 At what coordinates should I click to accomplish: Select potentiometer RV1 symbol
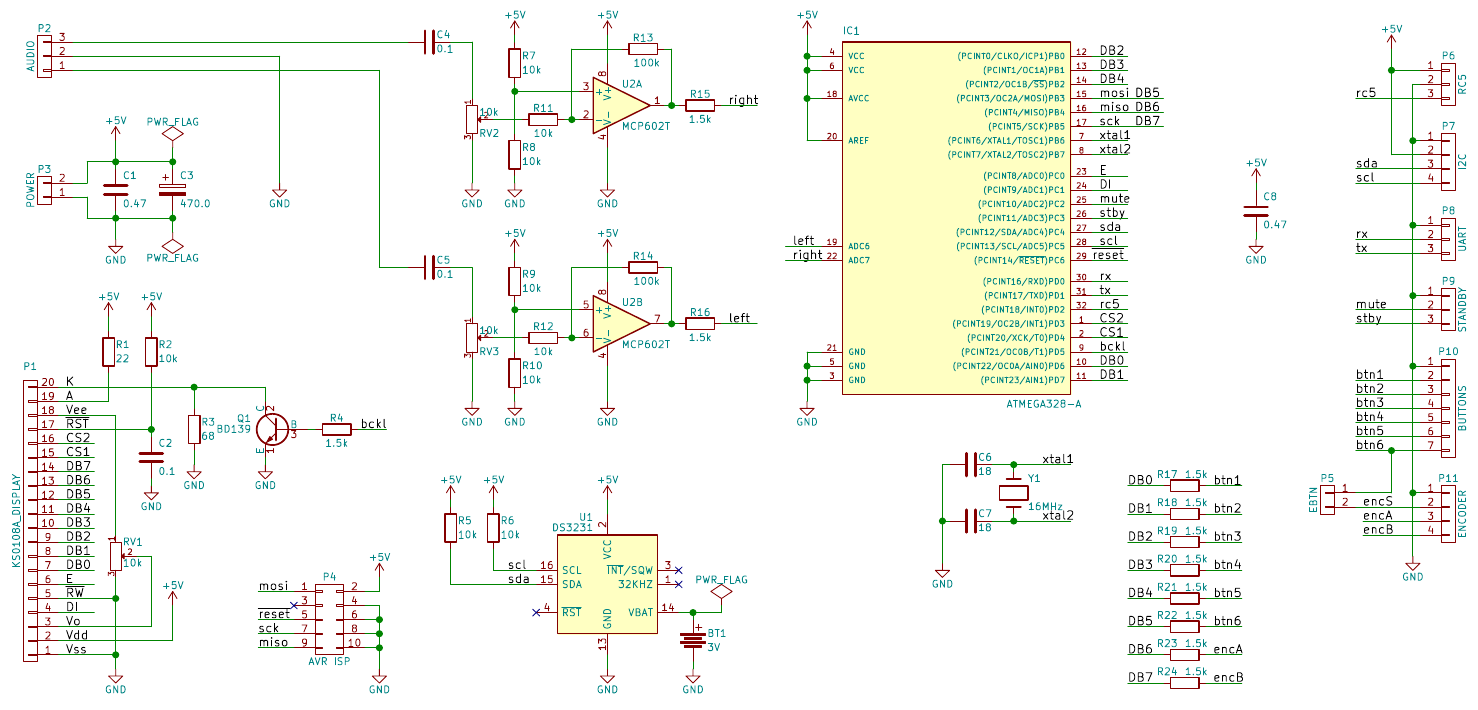(116, 555)
